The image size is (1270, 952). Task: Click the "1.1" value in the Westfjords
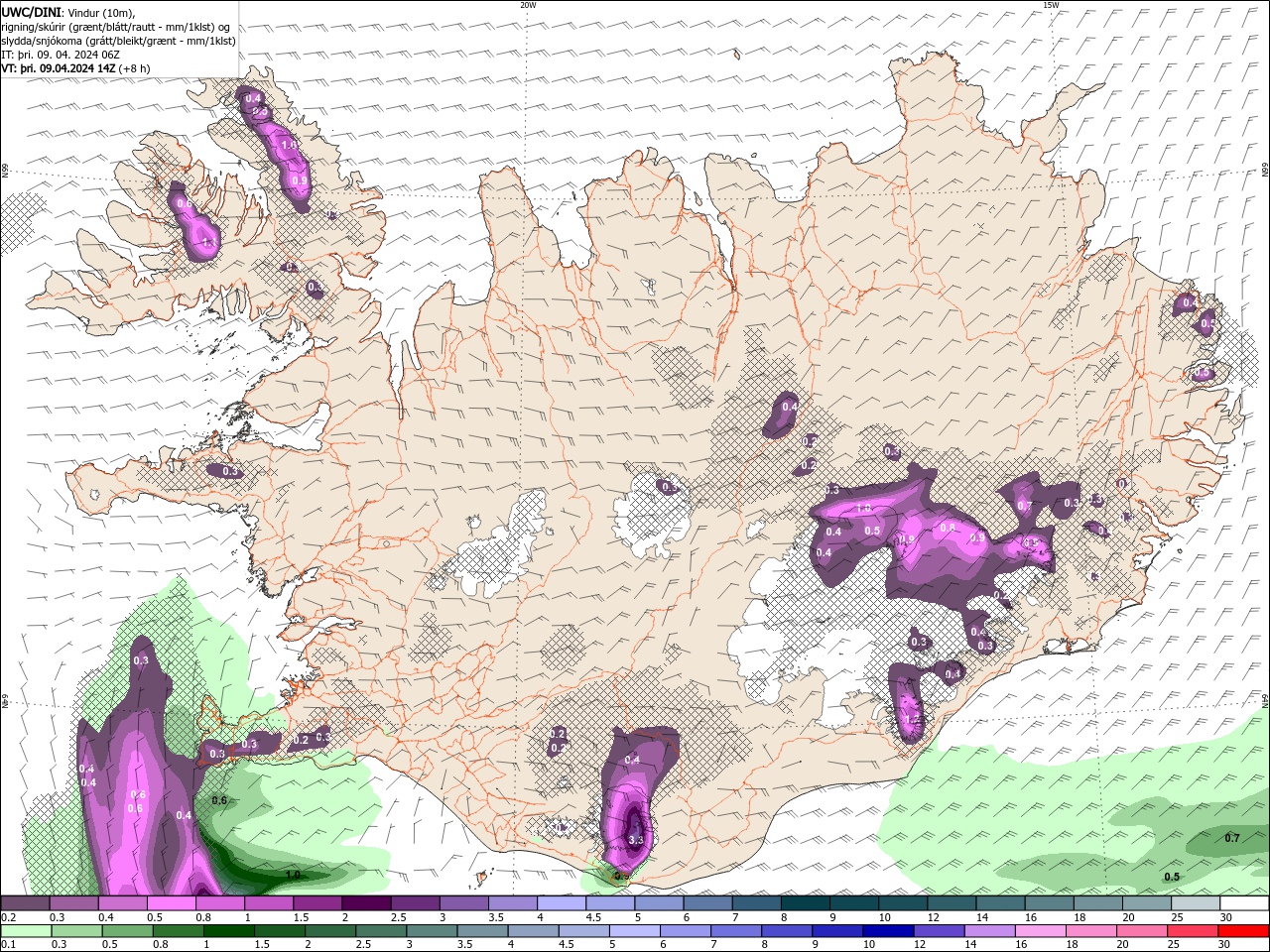pos(208,242)
